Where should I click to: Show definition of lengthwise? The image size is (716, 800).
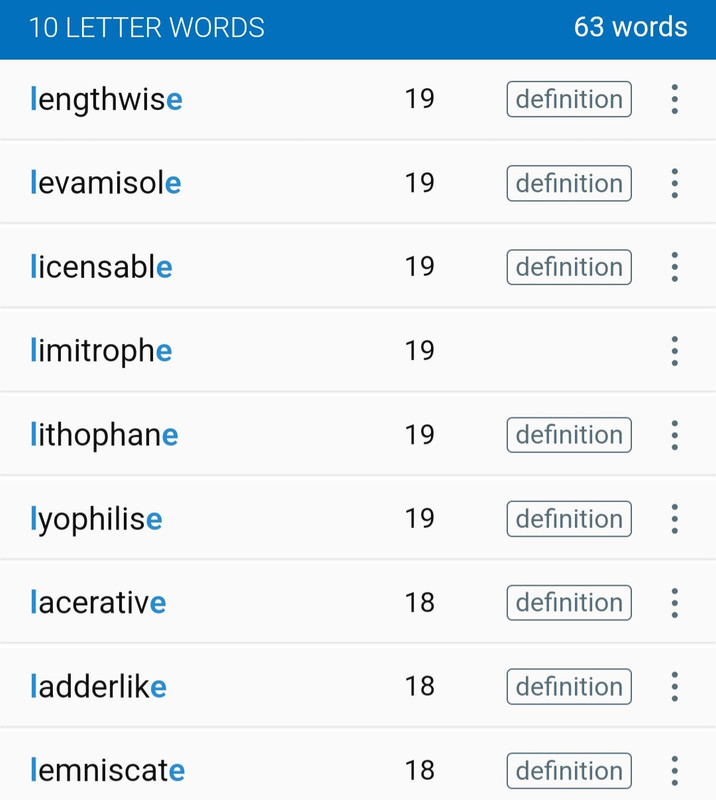pos(569,99)
